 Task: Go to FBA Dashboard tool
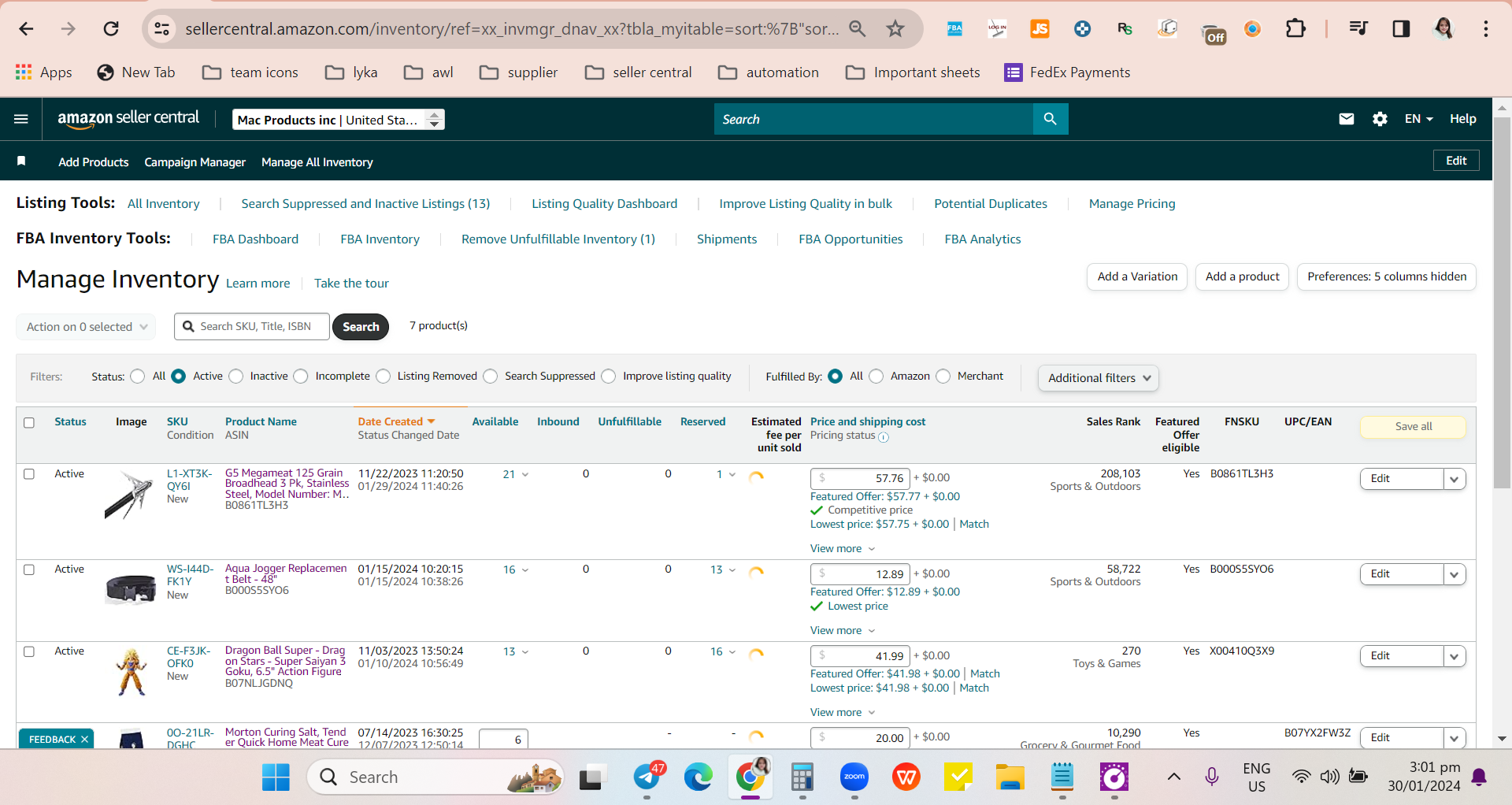255,239
